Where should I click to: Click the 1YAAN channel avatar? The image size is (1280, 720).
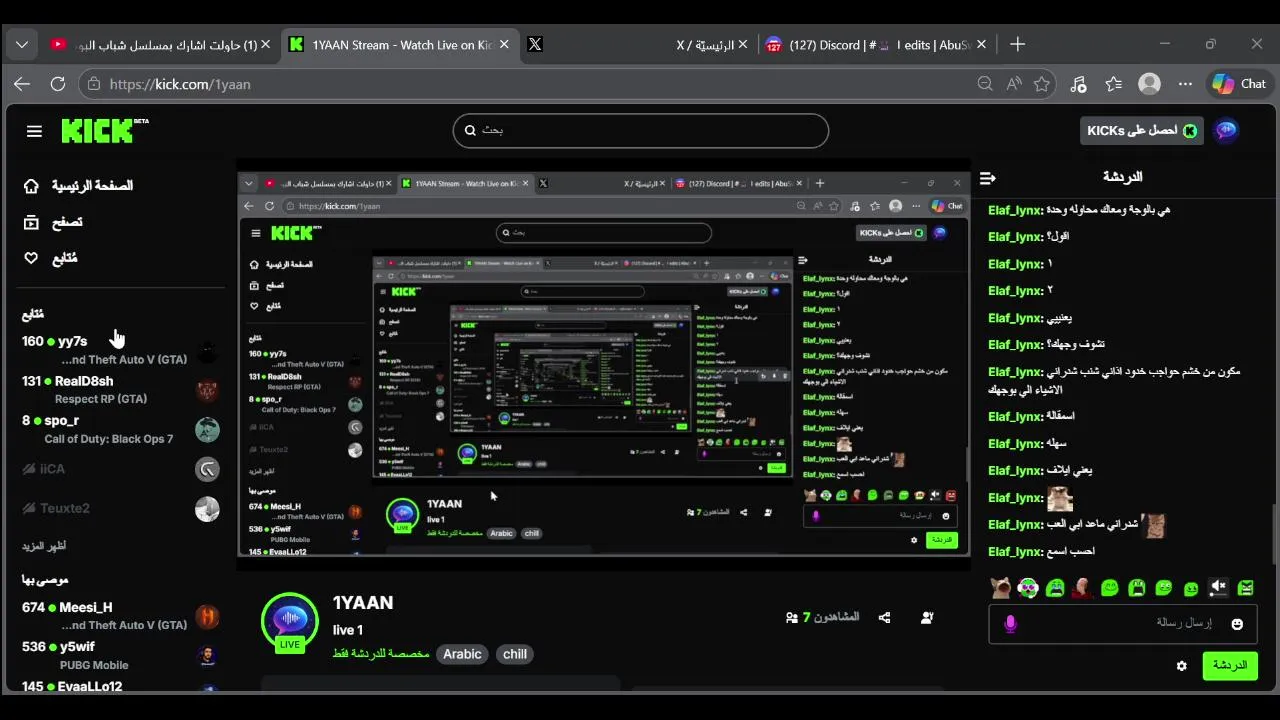click(290, 620)
